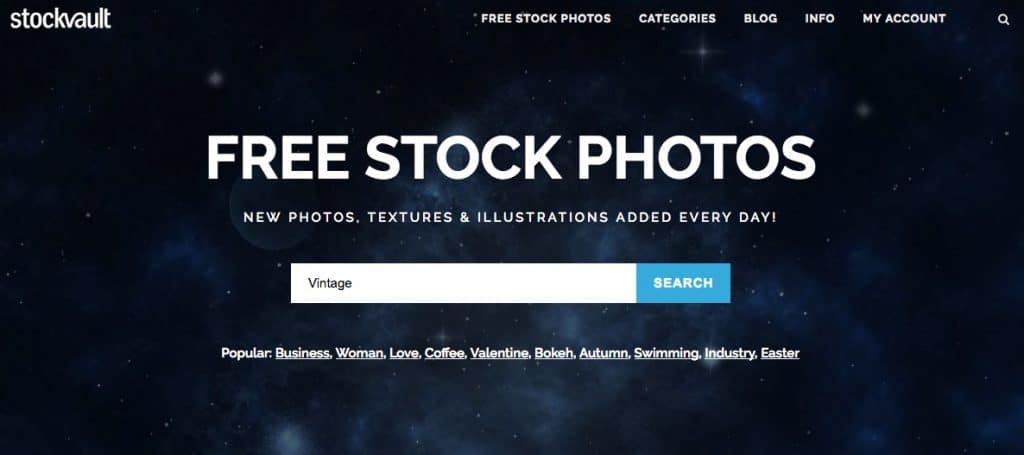Follow the Woman popular link
Image resolution: width=1024 pixels, height=455 pixels.
[x=359, y=353]
